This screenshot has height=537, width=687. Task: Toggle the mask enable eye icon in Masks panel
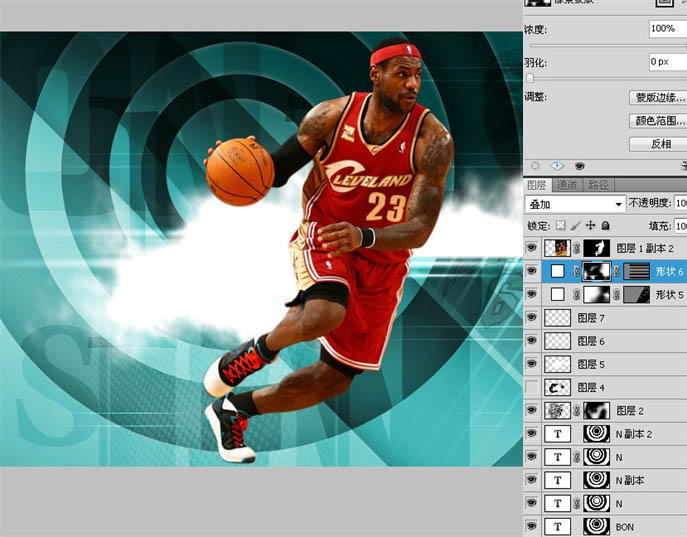pos(580,166)
